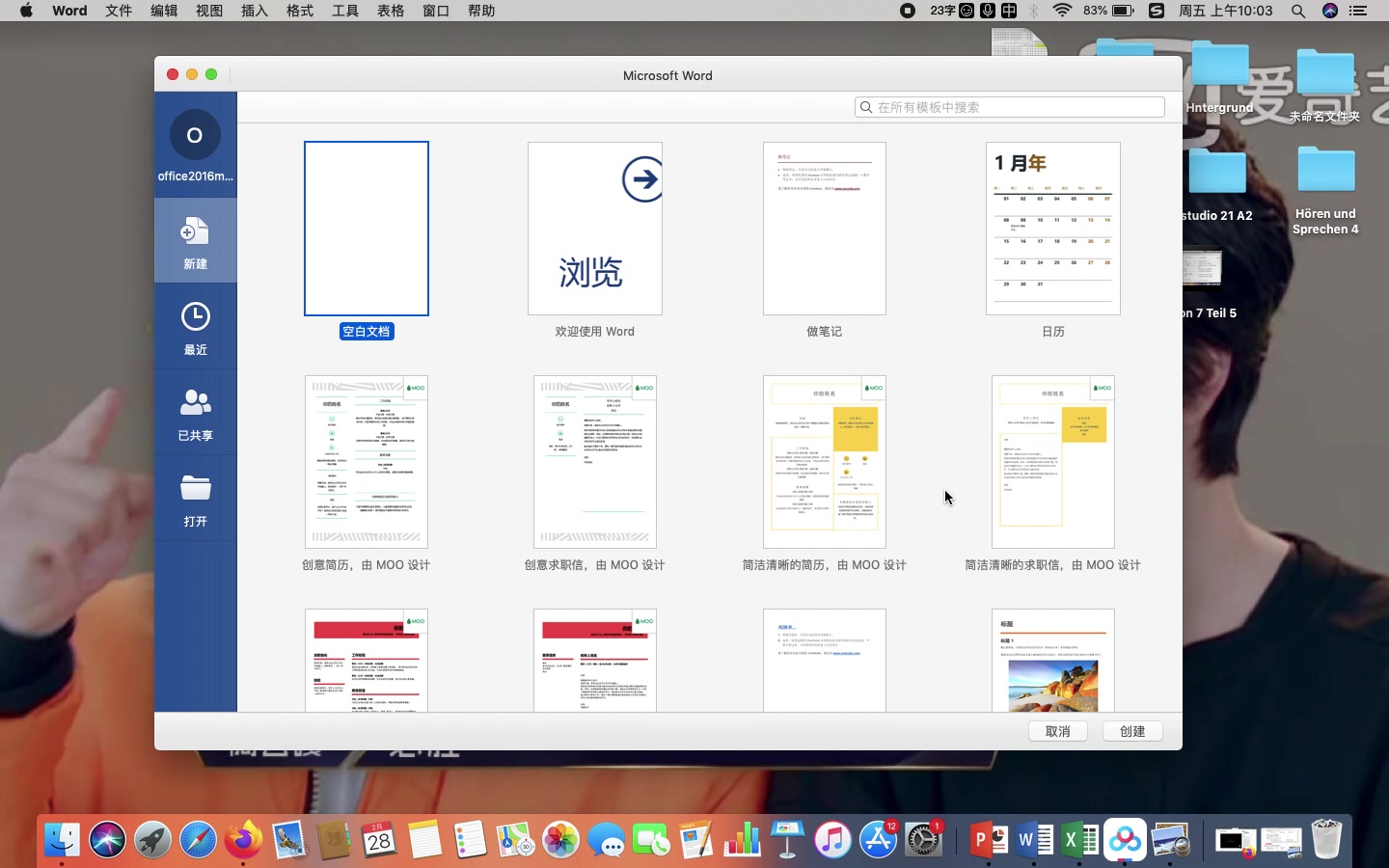The image size is (1389, 868).
Task: Open Photos in the Dock
Action: (560, 840)
